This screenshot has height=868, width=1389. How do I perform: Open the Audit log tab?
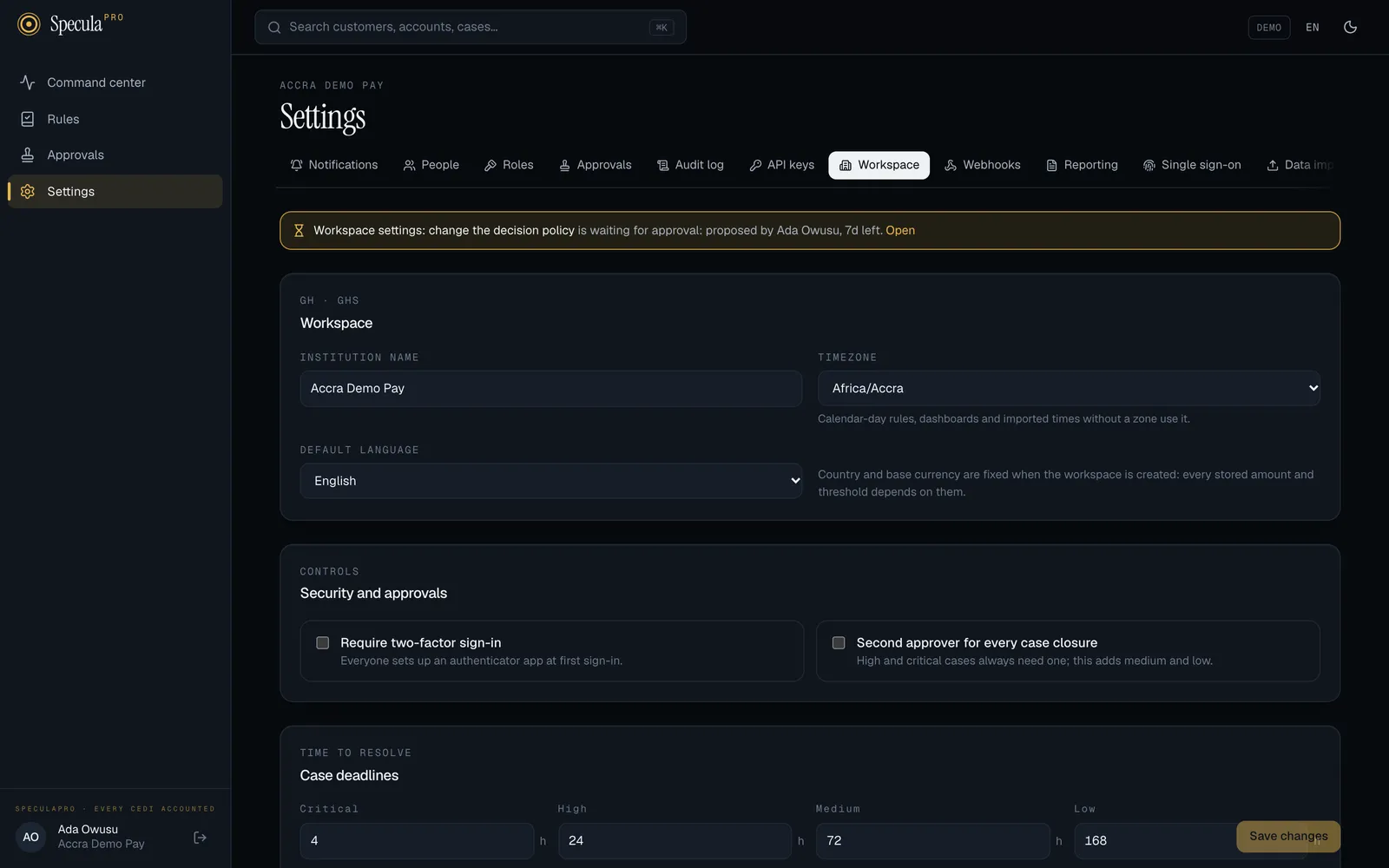click(x=690, y=165)
